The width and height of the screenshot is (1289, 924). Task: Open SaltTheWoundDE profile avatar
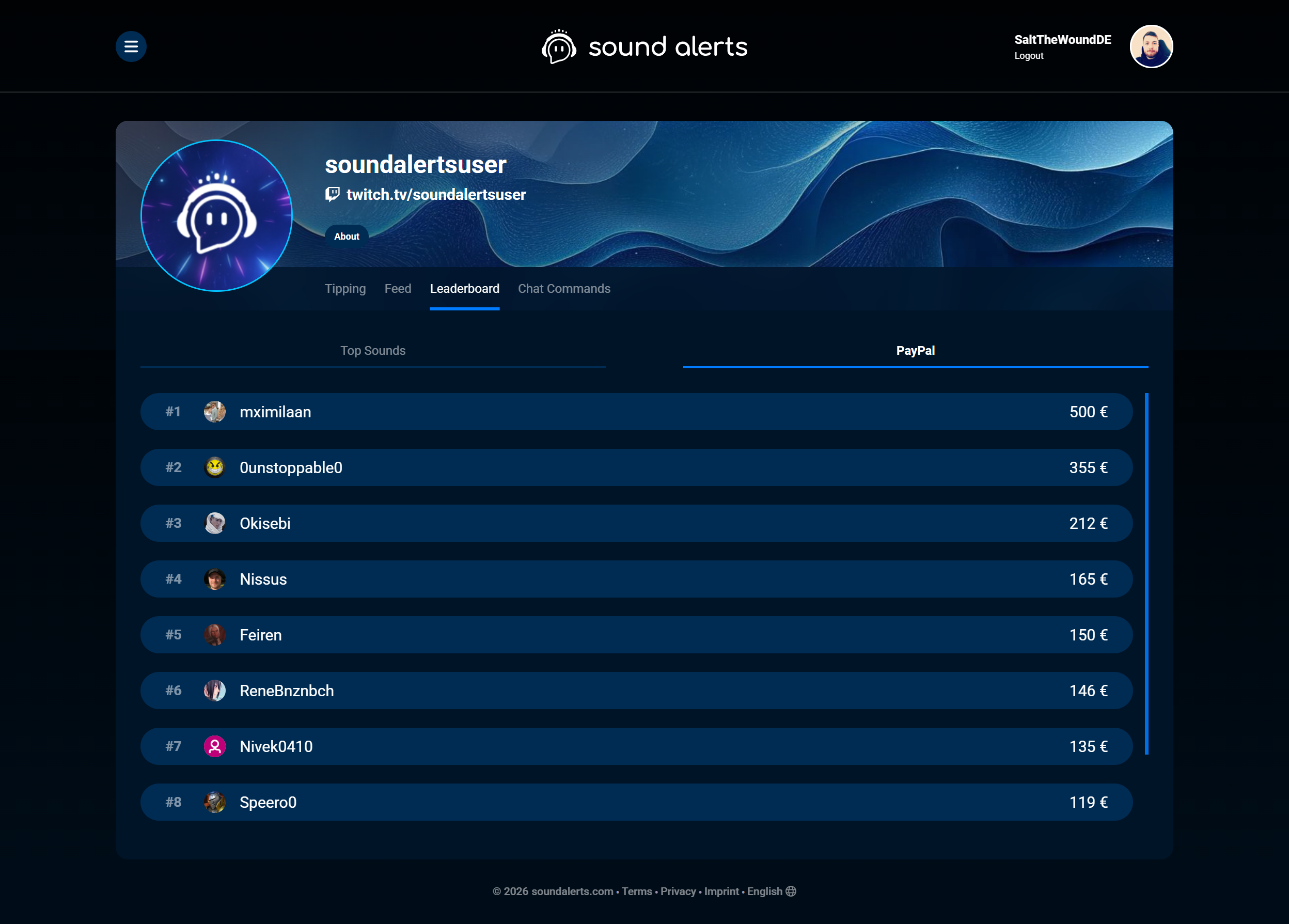click(1151, 46)
